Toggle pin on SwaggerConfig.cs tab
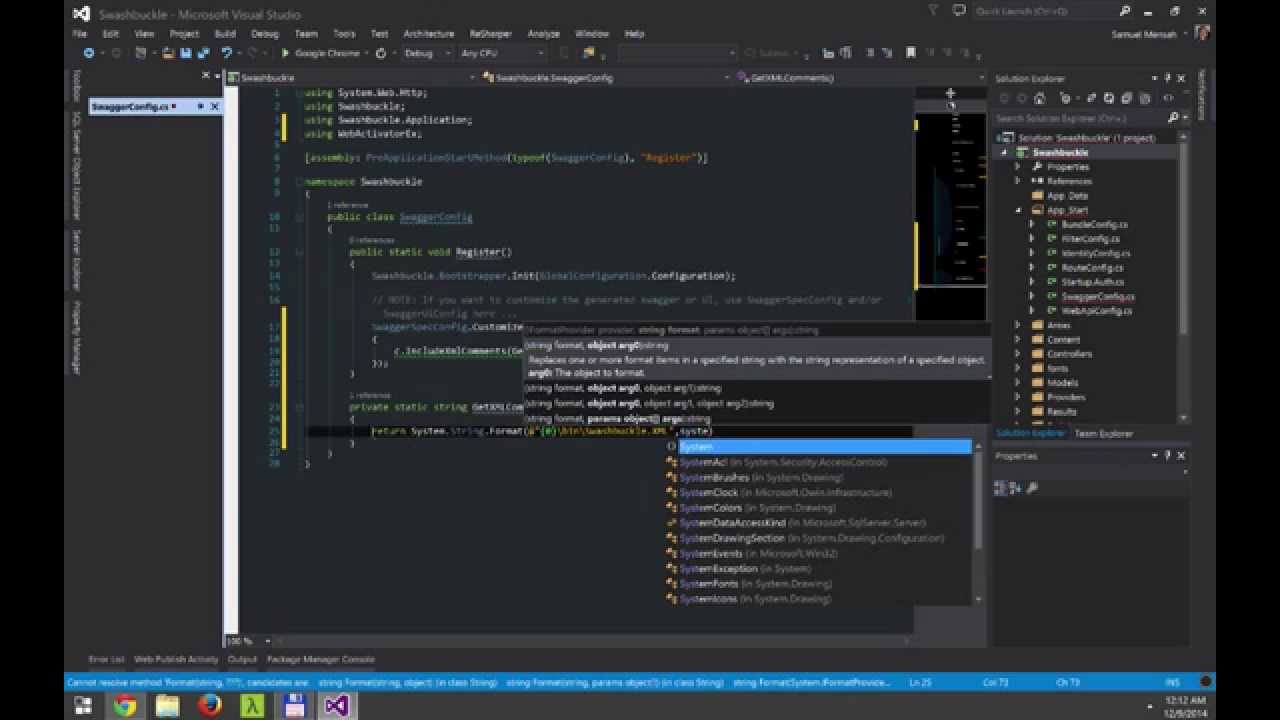This screenshot has height=720, width=1280. [x=200, y=106]
